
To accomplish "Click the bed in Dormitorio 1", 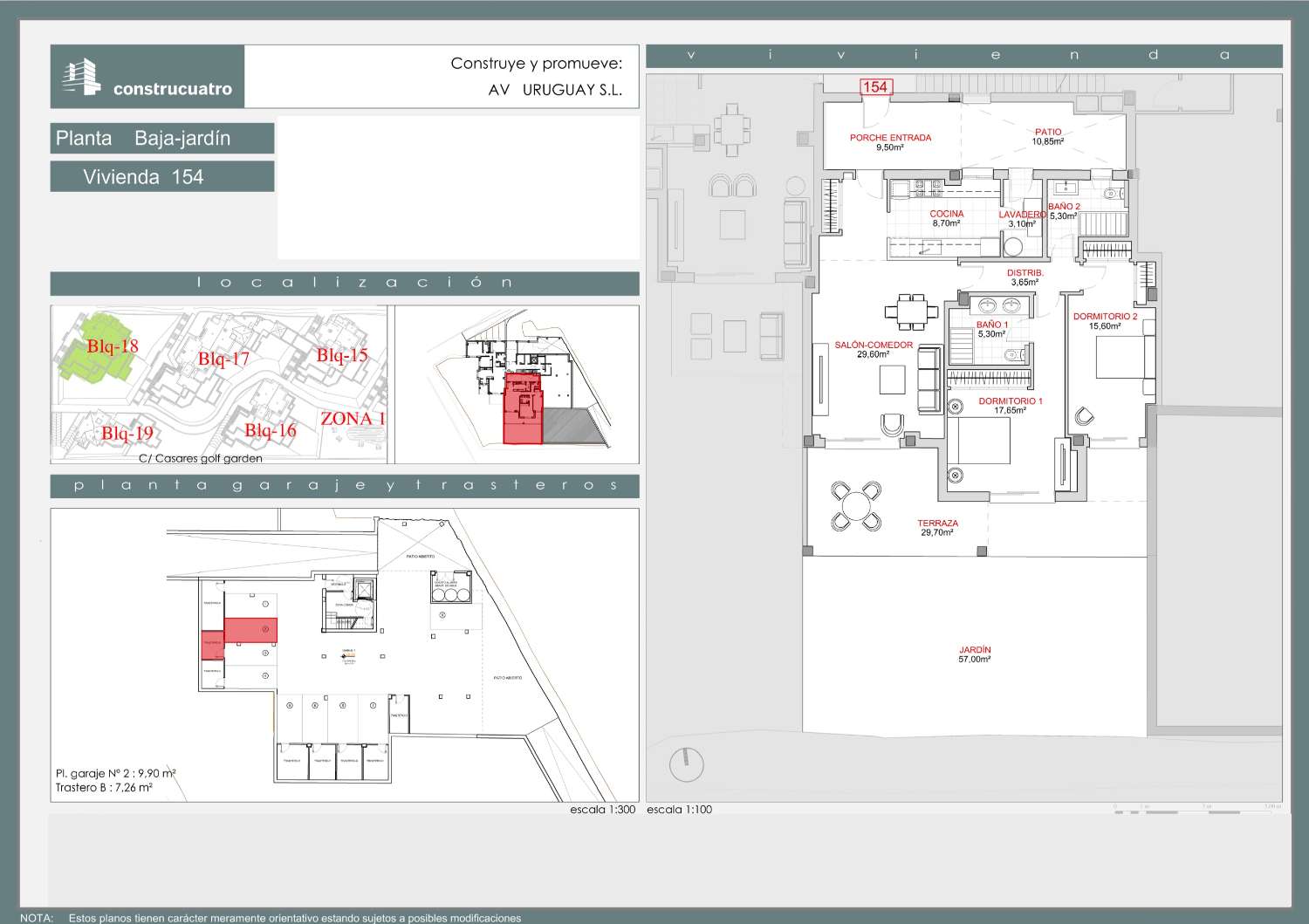I will [979, 442].
